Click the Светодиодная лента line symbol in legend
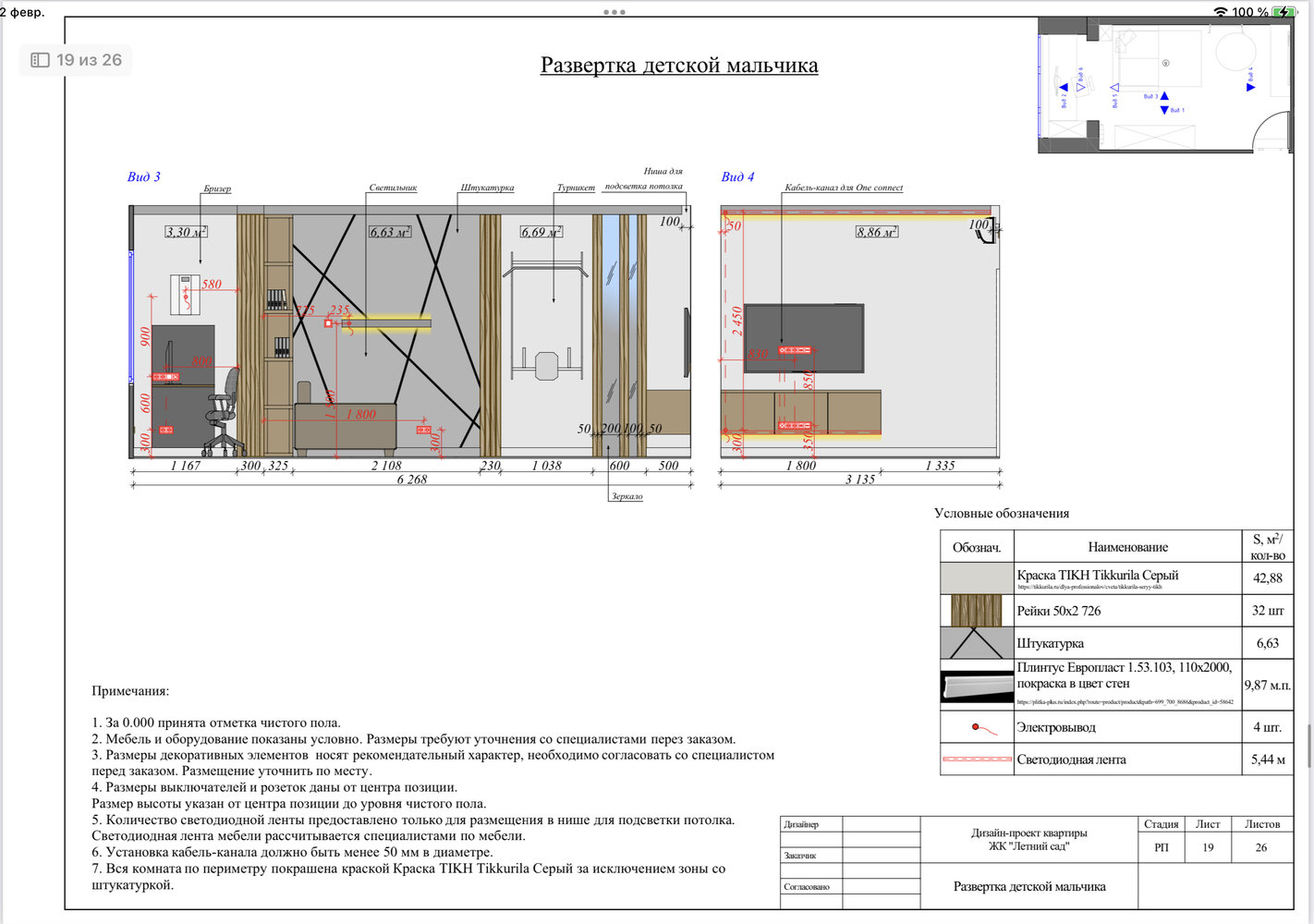 (x=977, y=760)
